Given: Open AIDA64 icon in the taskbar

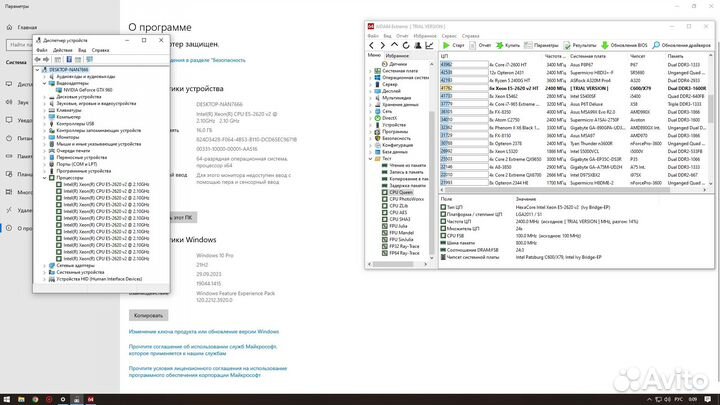Looking at the screenshot, I should pyautogui.click(x=90, y=399).
